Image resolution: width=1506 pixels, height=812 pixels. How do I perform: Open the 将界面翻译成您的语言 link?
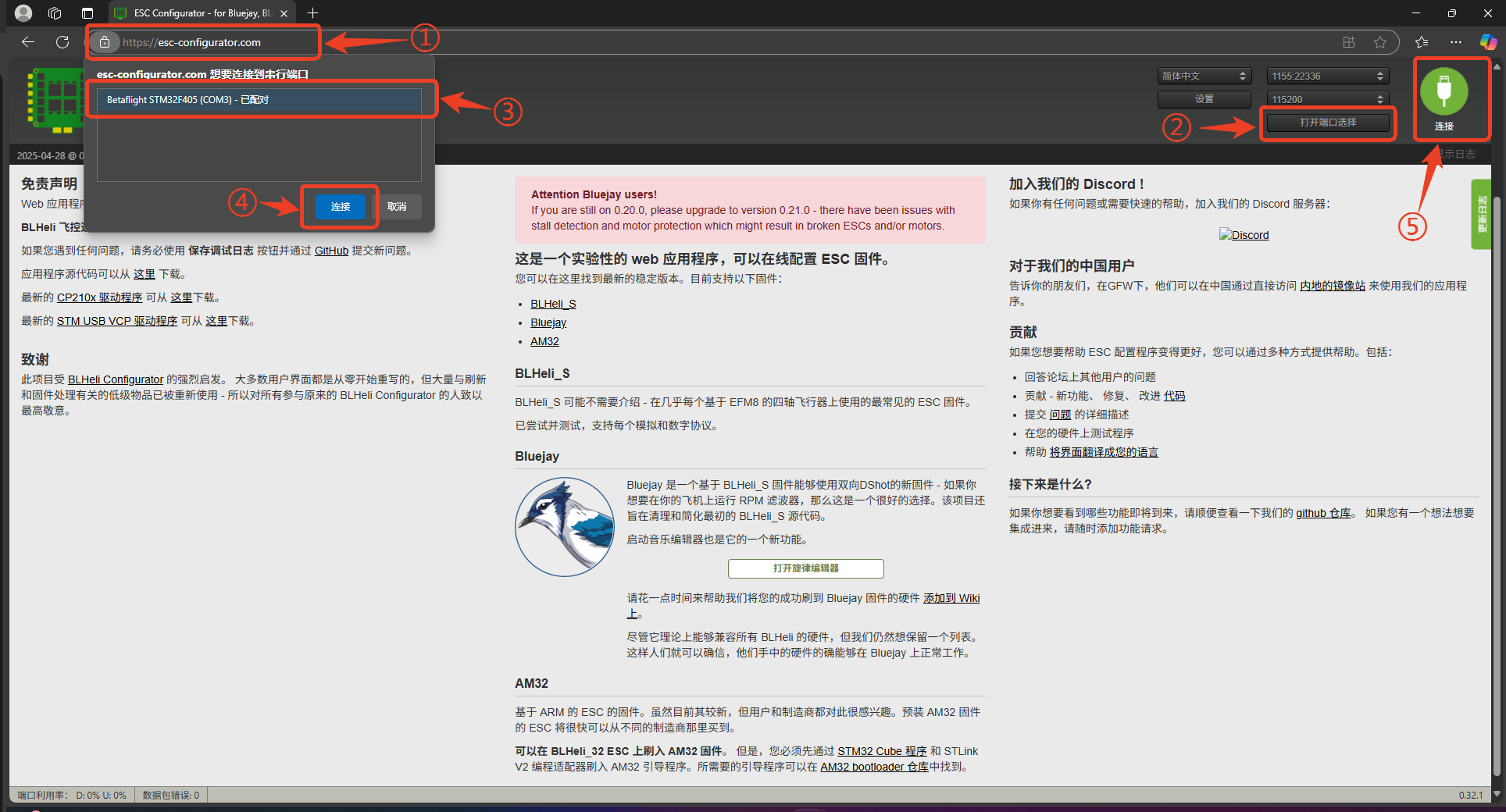click(x=1104, y=452)
